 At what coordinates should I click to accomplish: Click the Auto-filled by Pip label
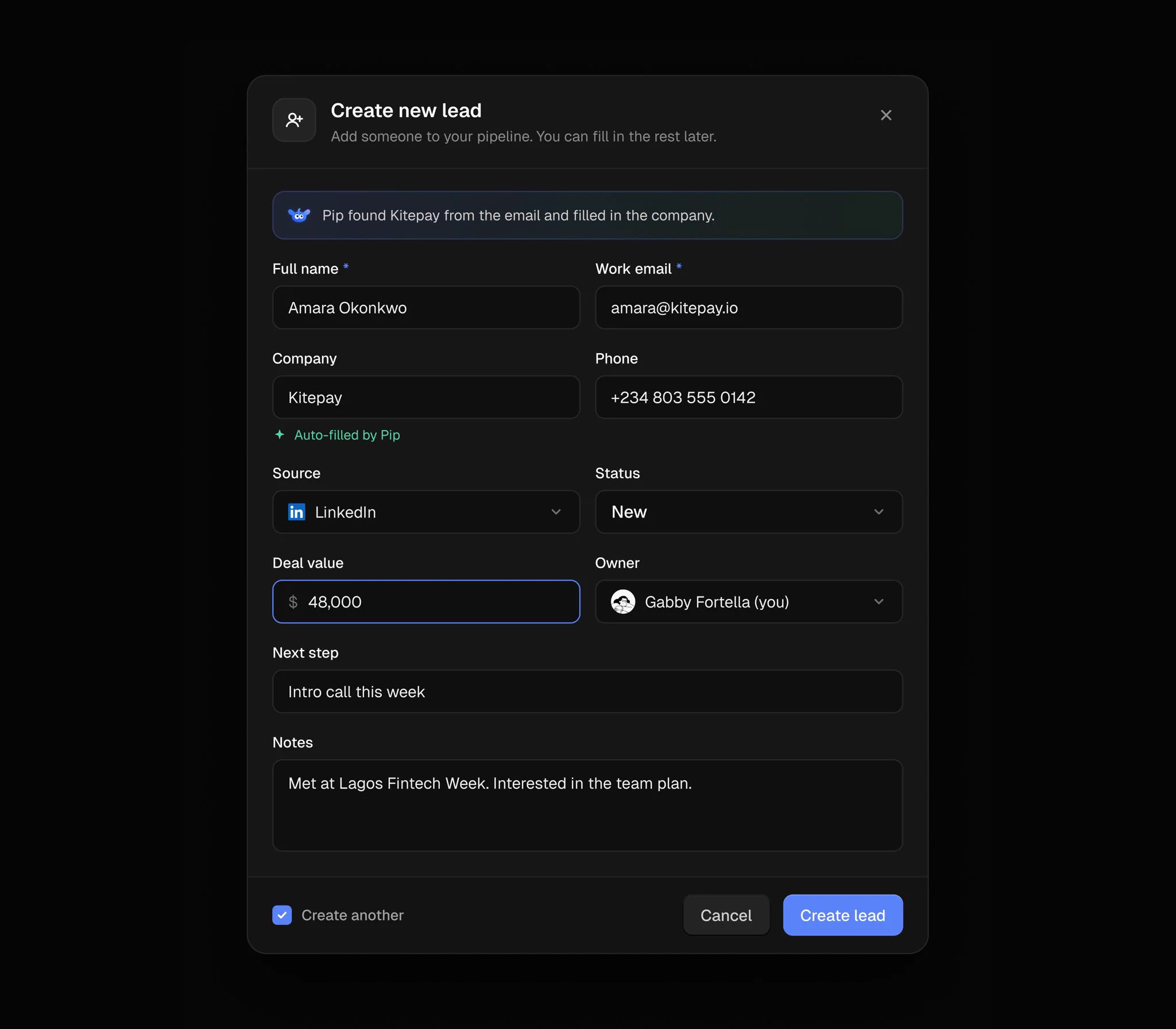point(347,435)
